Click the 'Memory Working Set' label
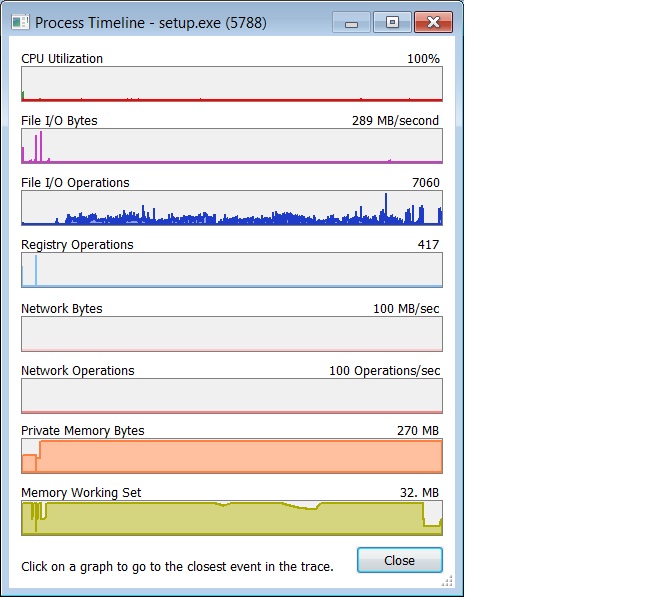 81,493
